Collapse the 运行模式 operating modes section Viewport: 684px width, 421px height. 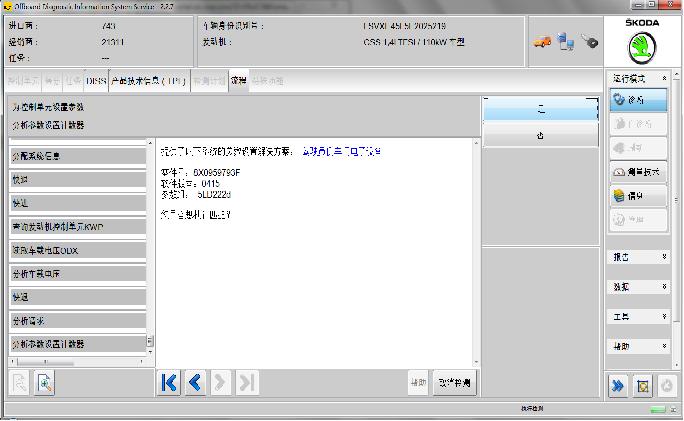pos(664,79)
